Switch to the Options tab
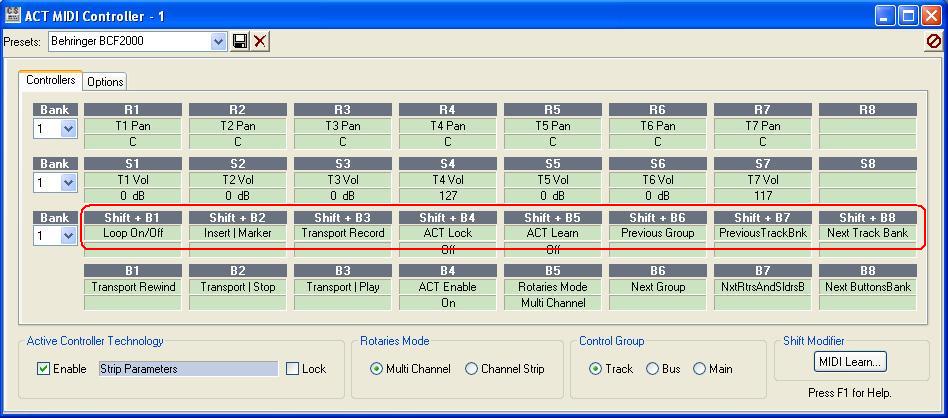The height and width of the screenshot is (418, 948). pos(105,82)
